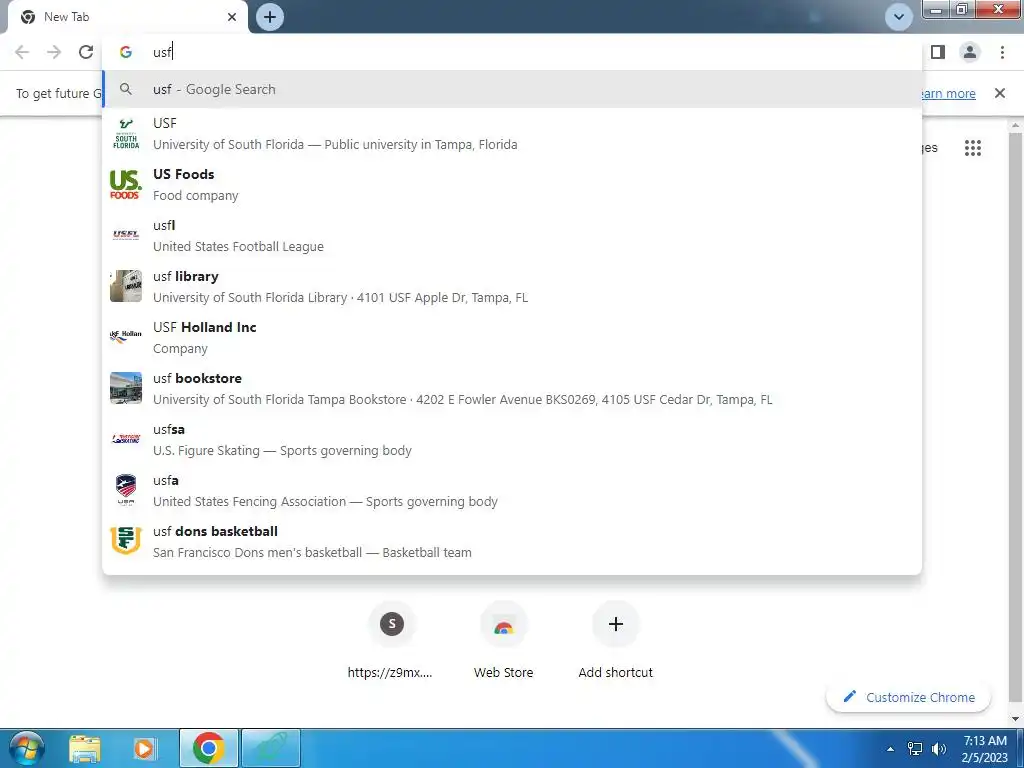Viewport: 1024px width, 768px height.
Task: Click the USFL logo icon
Action: pyautogui.click(x=125, y=235)
